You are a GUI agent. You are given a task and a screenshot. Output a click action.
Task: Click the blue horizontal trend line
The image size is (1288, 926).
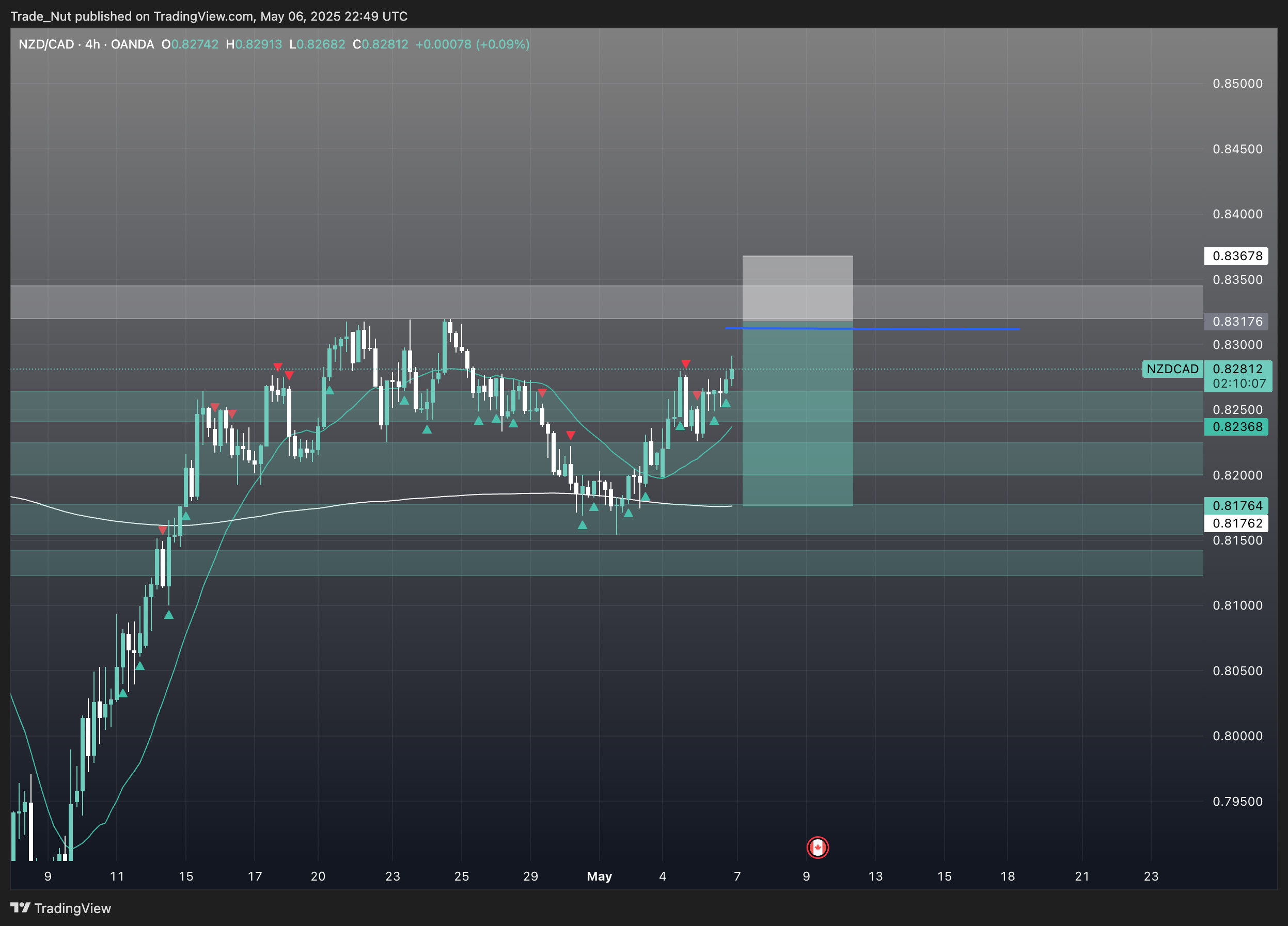872,329
